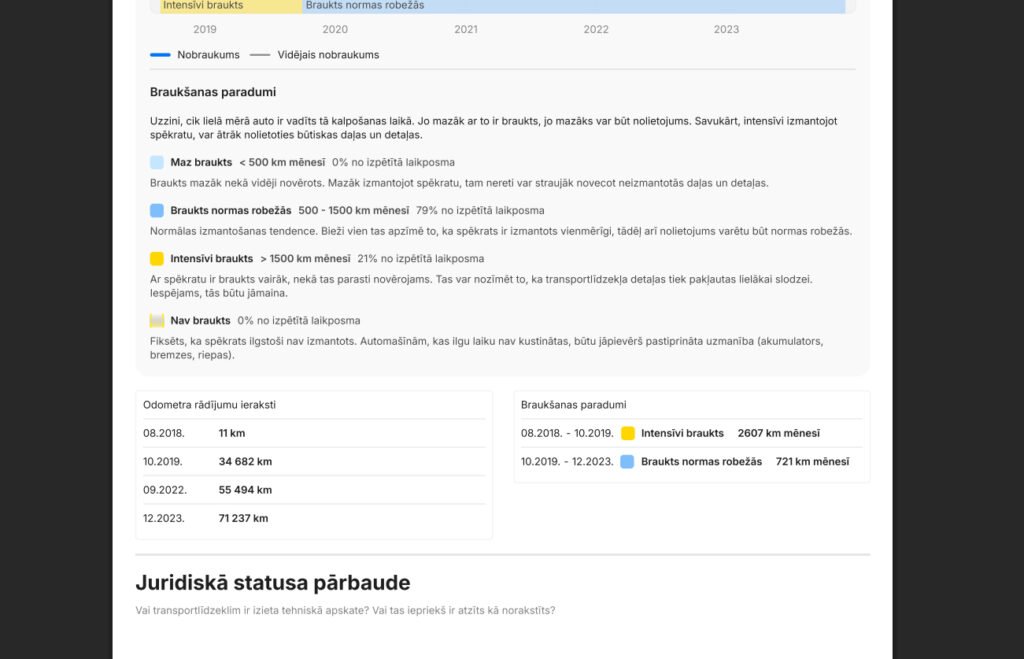Toggle the gray Vidējais nobraukums legend line
This screenshot has width=1024, height=659.
click(x=260, y=55)
